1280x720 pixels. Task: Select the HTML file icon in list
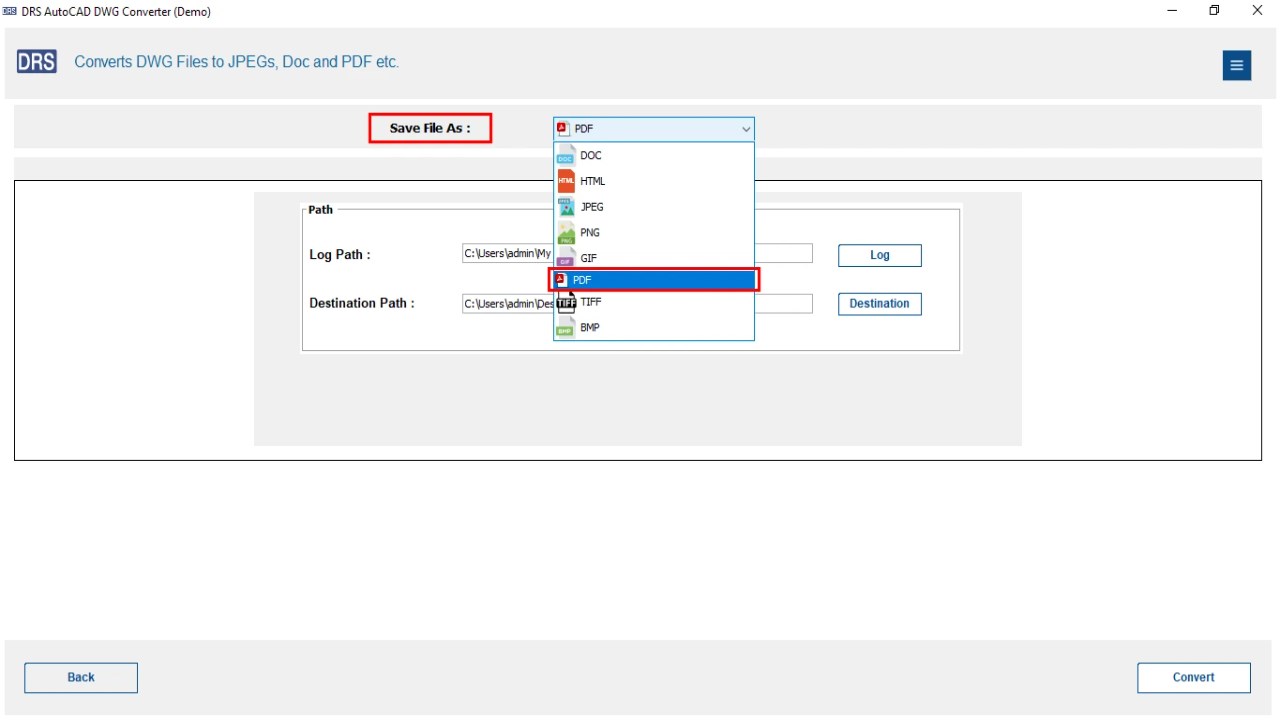566,181
